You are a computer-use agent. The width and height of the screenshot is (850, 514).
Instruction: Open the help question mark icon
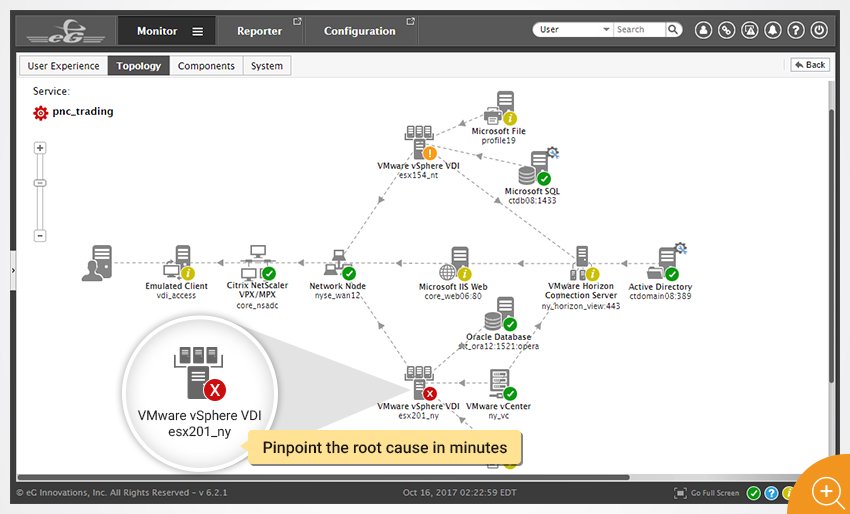coord(795,30)
